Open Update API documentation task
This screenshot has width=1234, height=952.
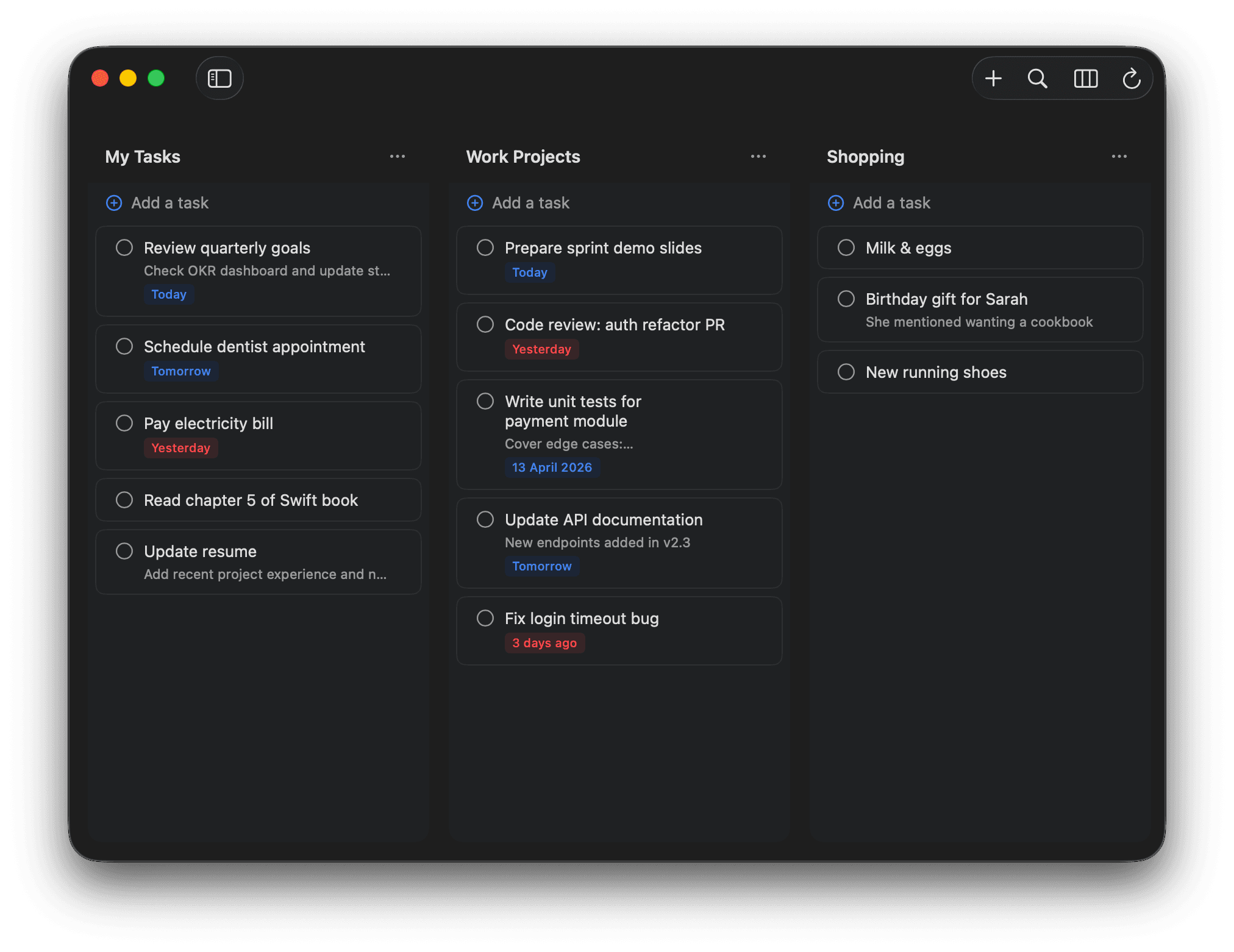[604, 520]
